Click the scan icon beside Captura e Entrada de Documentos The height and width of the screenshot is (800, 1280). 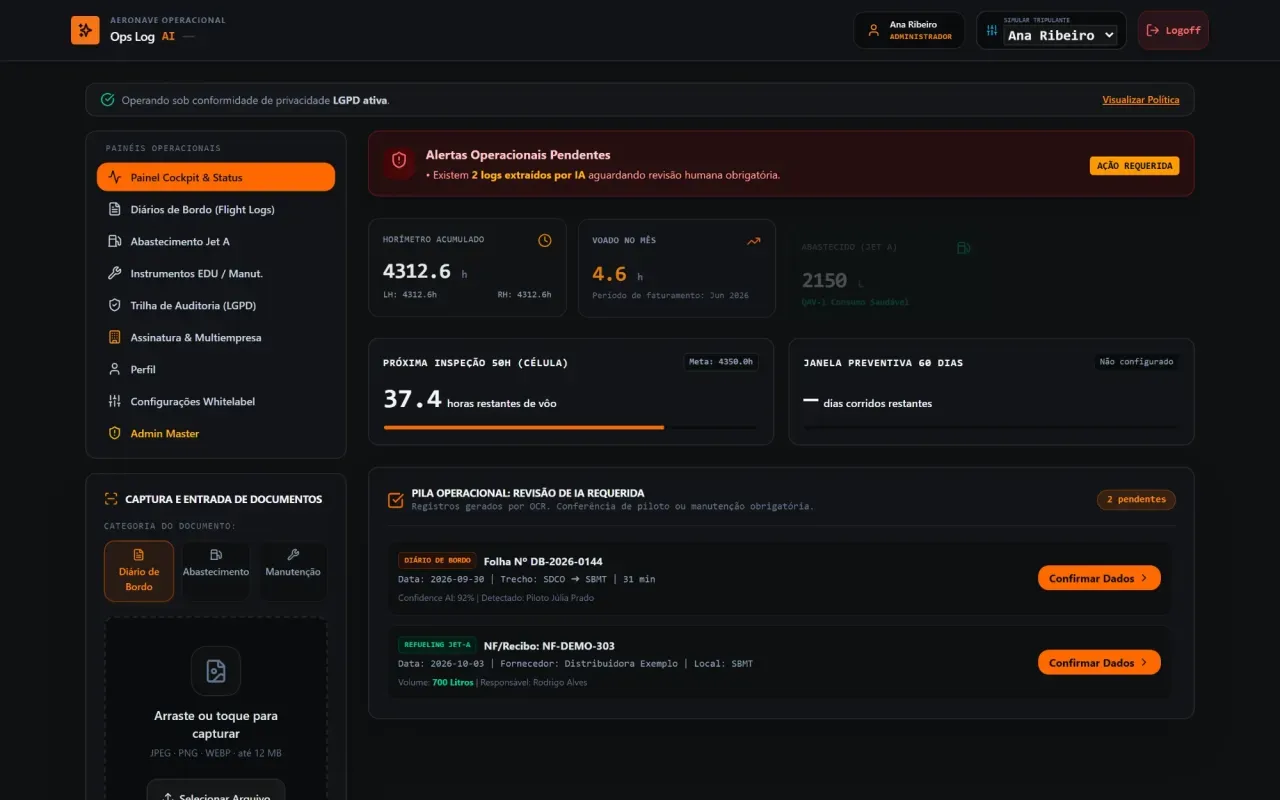(111, 499)
